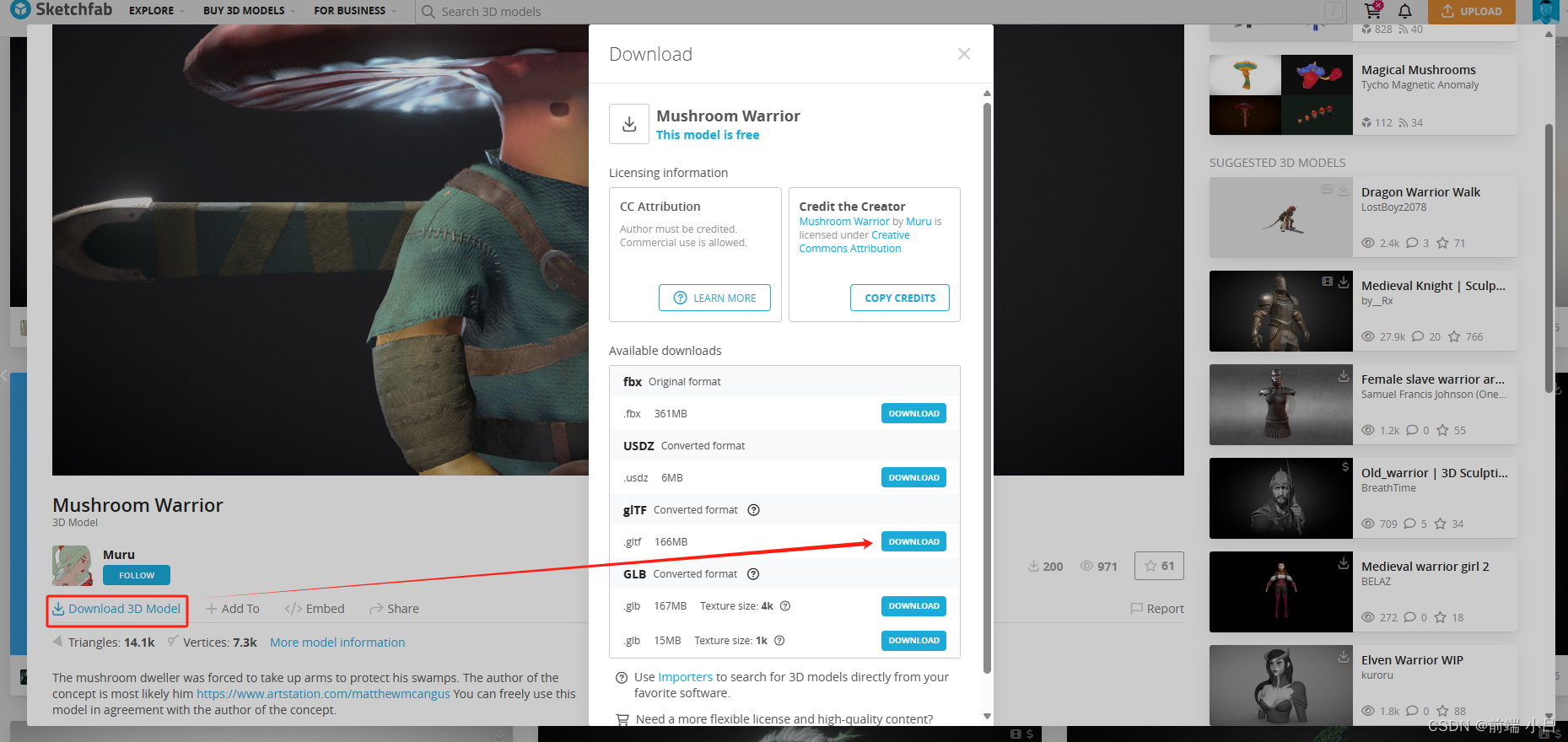This screenshot has width=1568, height=742.
Task: Open LostBoyz2078 author link
Action: pyautogui.click(x=1393, y=207)
